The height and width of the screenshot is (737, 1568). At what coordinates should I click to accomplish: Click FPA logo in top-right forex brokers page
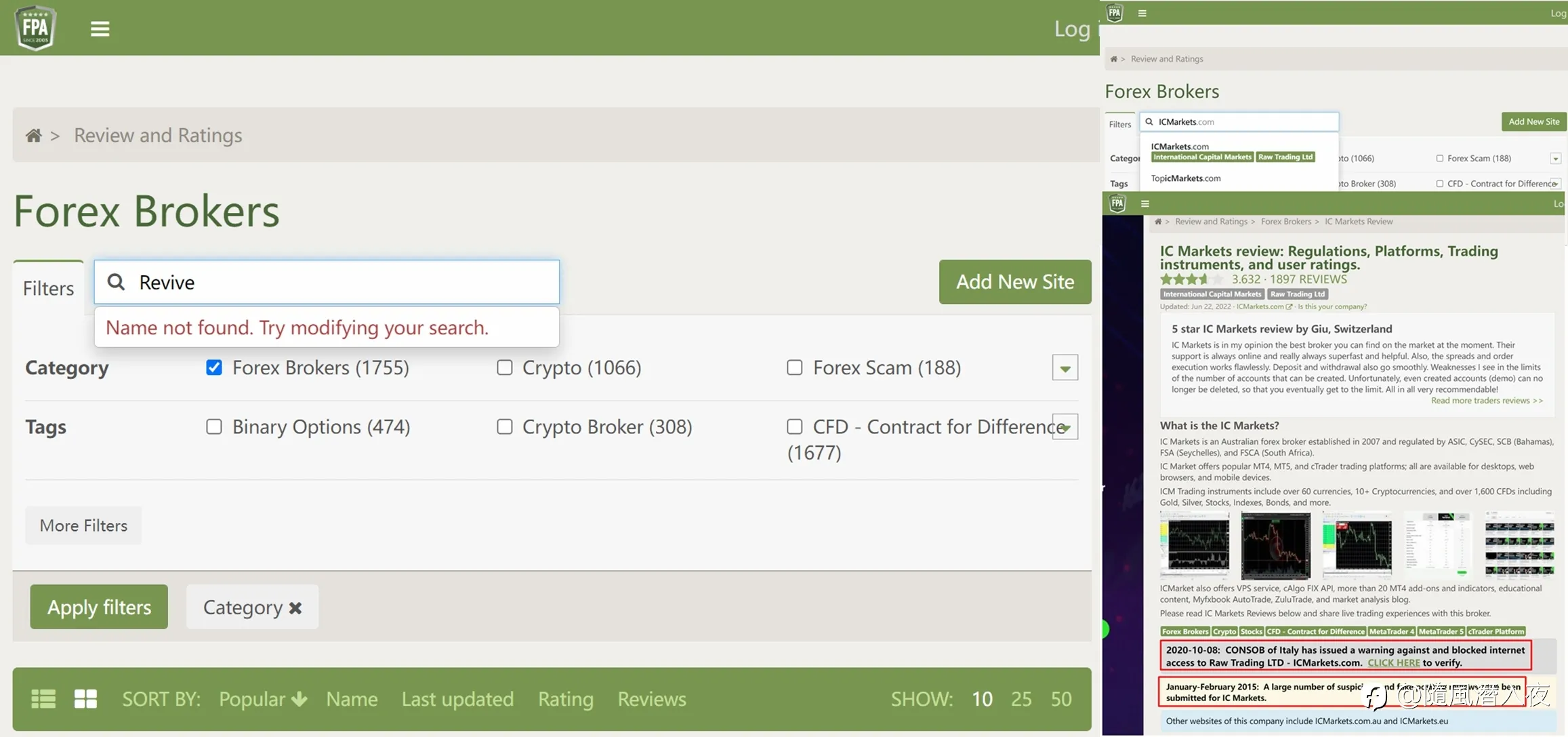point(1115,12)
